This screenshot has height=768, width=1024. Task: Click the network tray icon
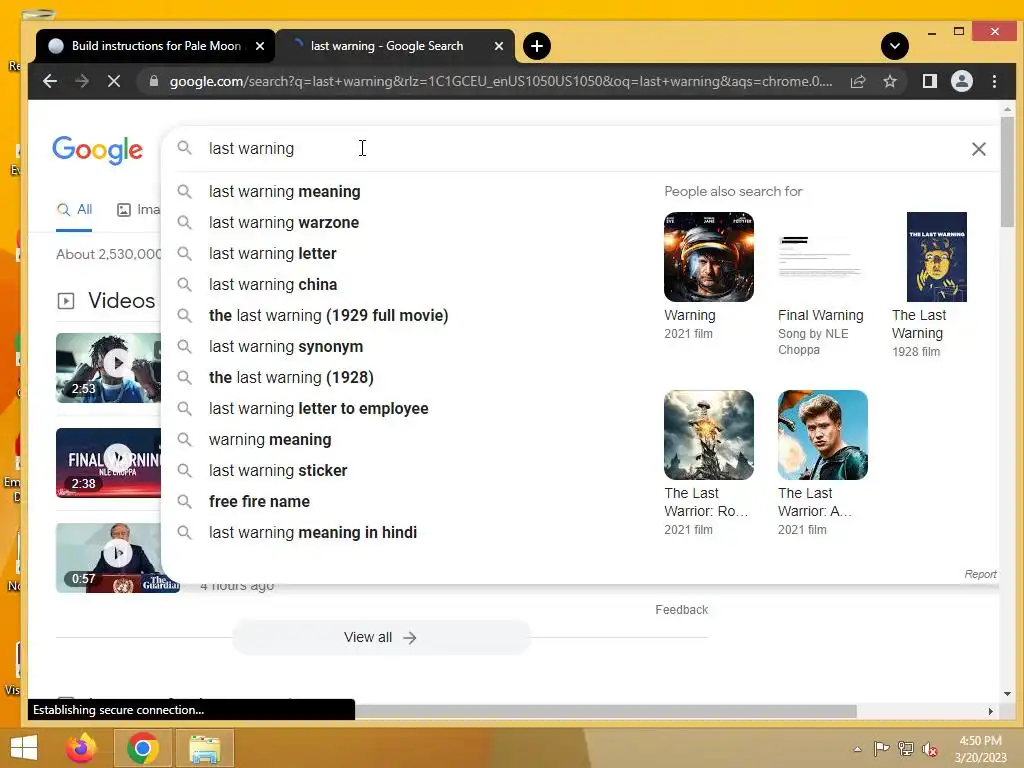(x=905, y=749)
